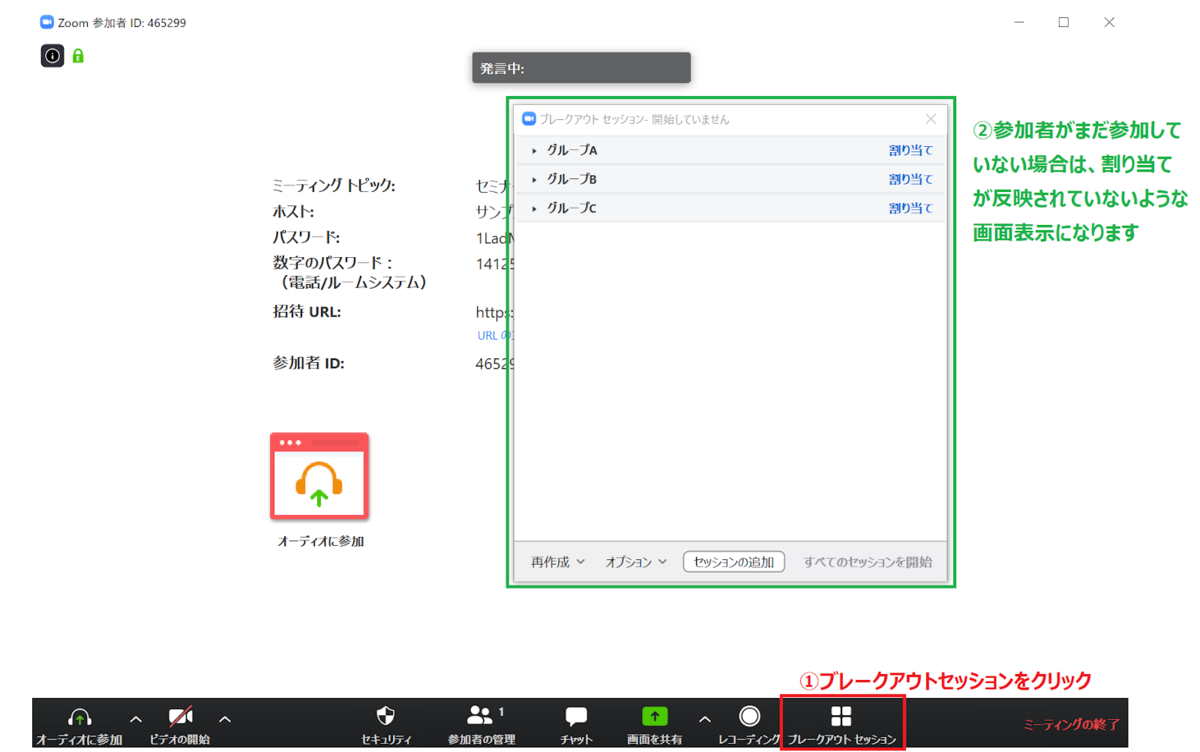
Task: Click the Zoom logo in title bar
Action: 47,22
